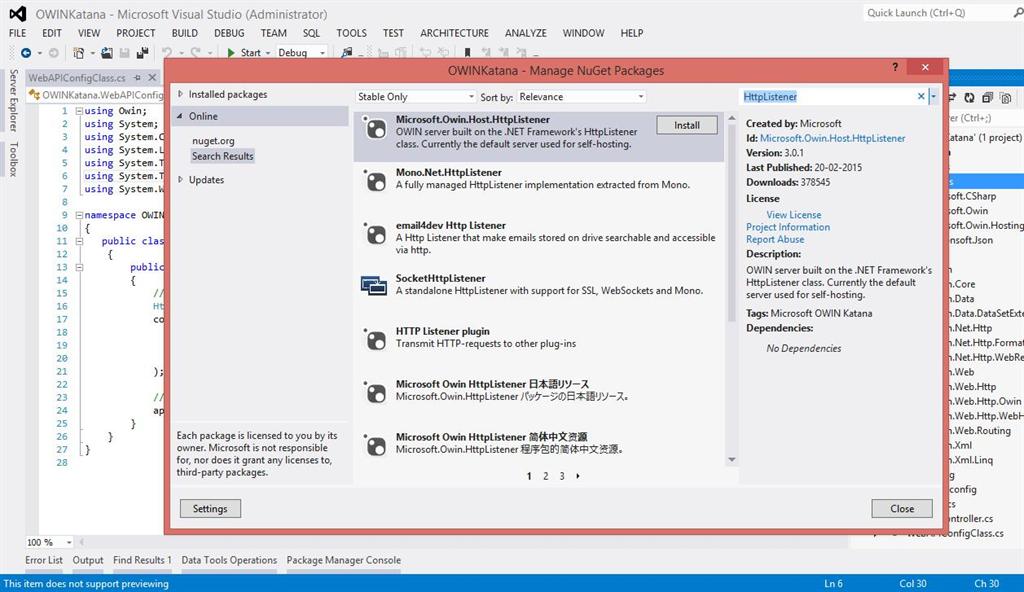This screenshot has height=592, width=1024.
Task: Install the Microsoft.Owin.Host.HttpListener package
Action: (686, 125)
